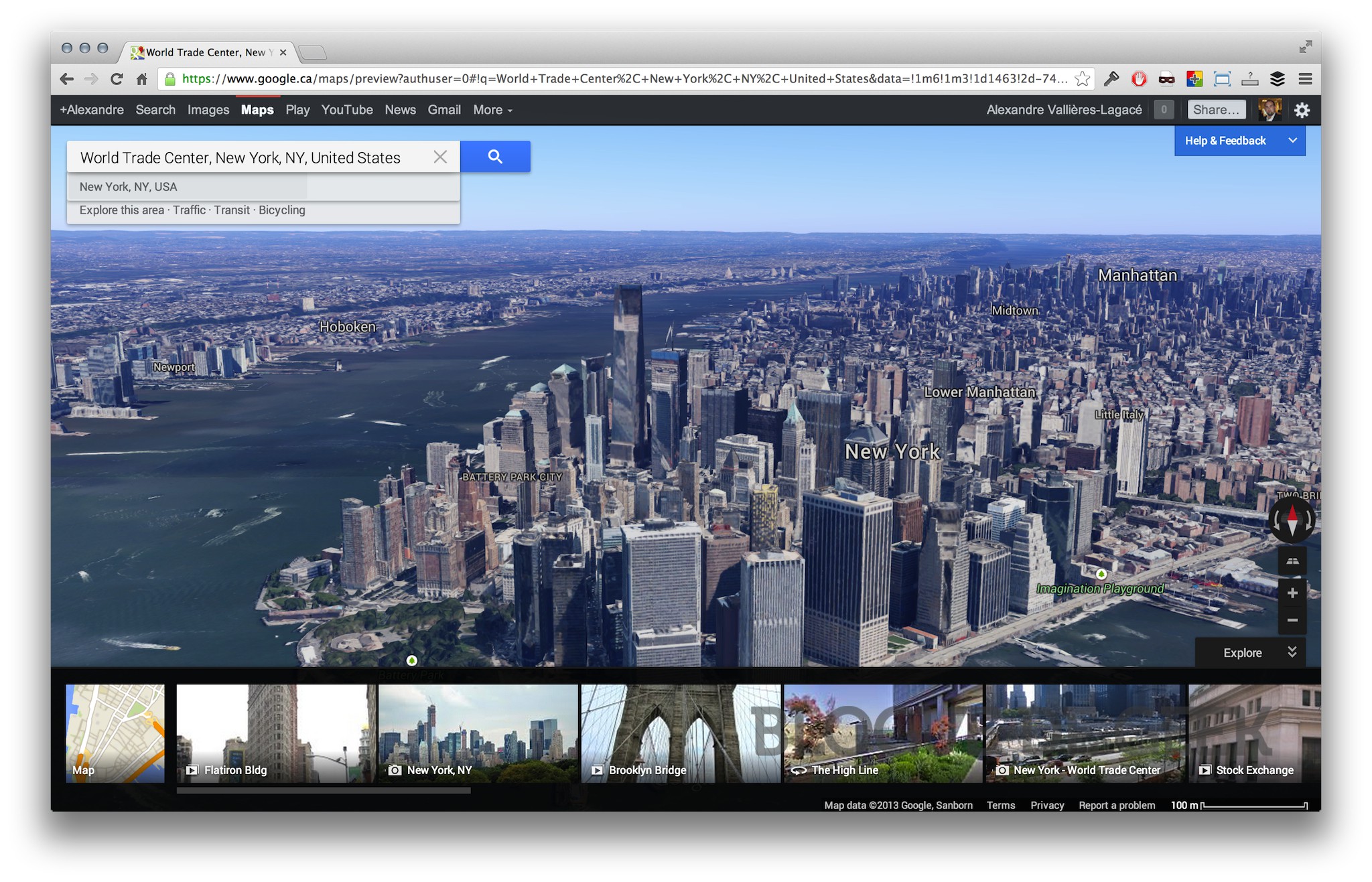Screen dimensions: 1372x882
Task: Open Stock Exchange thumbnail
Action: pyautogui.click(x=1255, y=733)
